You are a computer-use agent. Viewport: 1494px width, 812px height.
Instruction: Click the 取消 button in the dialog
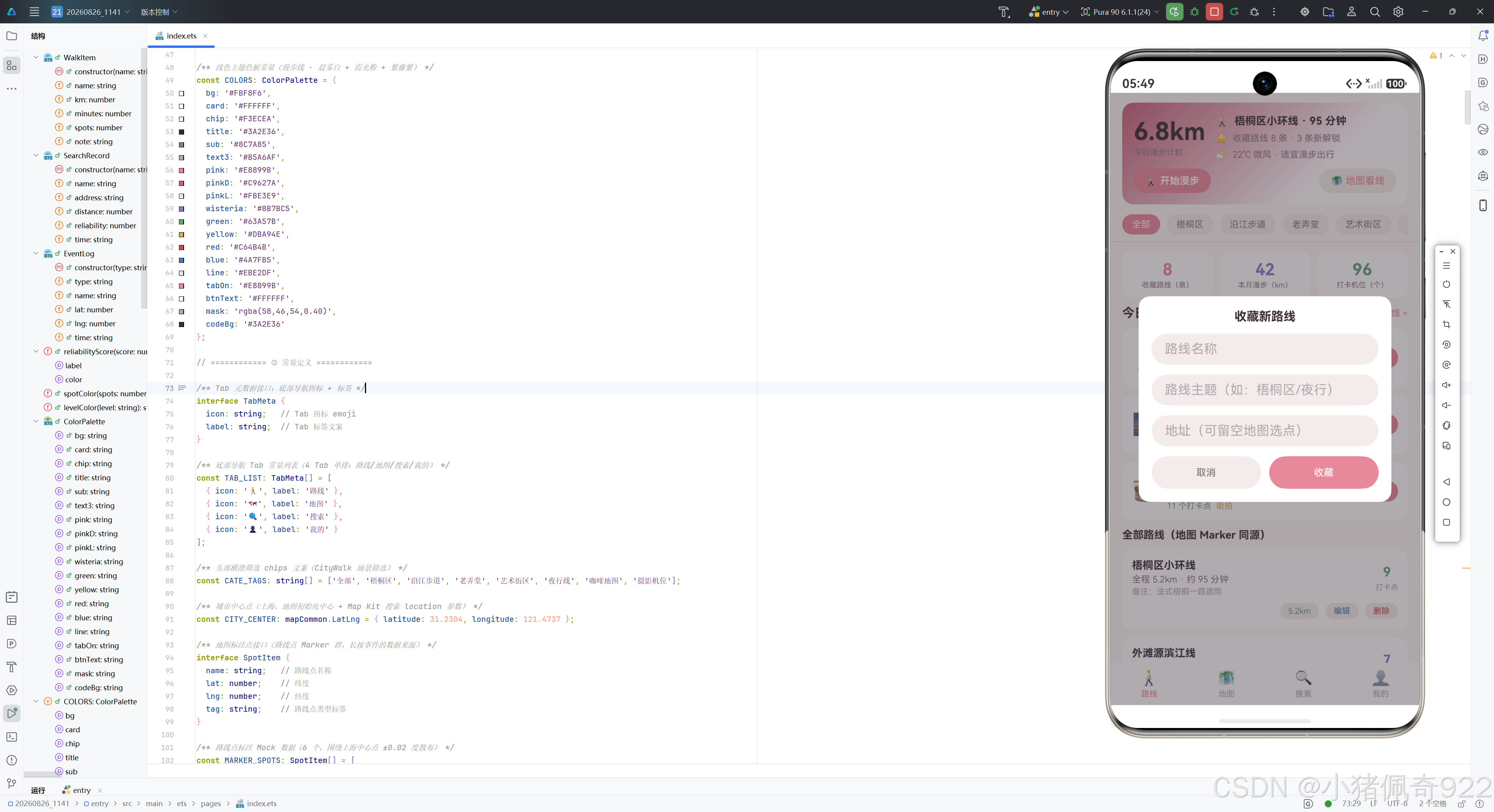(x=1206, y=472)
